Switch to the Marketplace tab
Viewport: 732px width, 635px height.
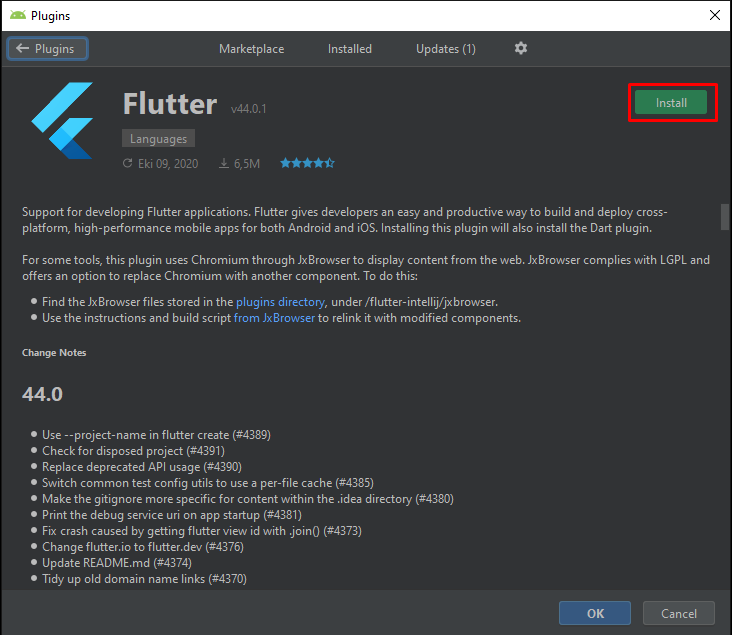coord(251,49)
